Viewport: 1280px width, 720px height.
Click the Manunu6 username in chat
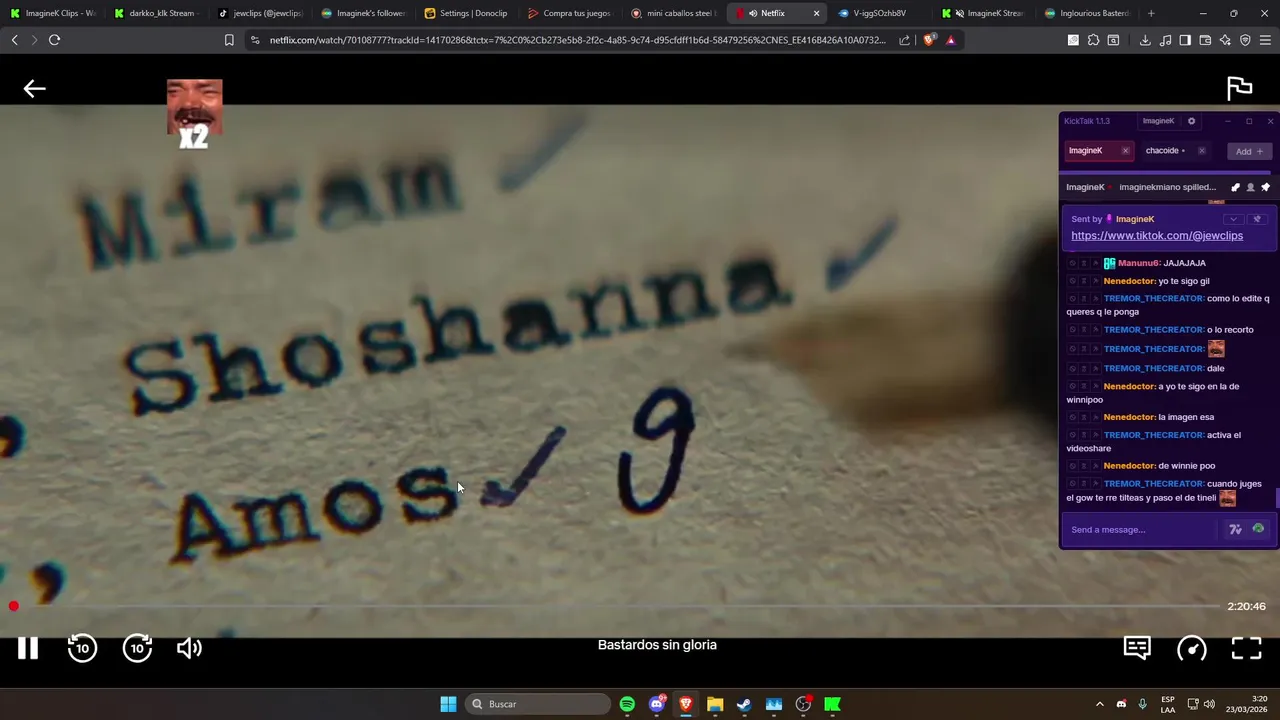pos(1139,263)
